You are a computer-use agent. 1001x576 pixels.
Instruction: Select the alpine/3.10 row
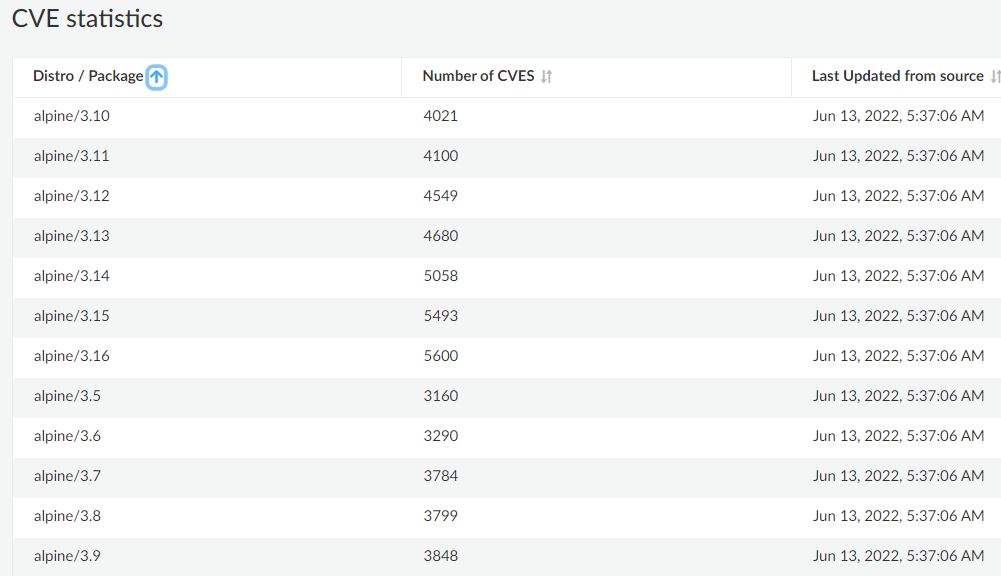71,116
